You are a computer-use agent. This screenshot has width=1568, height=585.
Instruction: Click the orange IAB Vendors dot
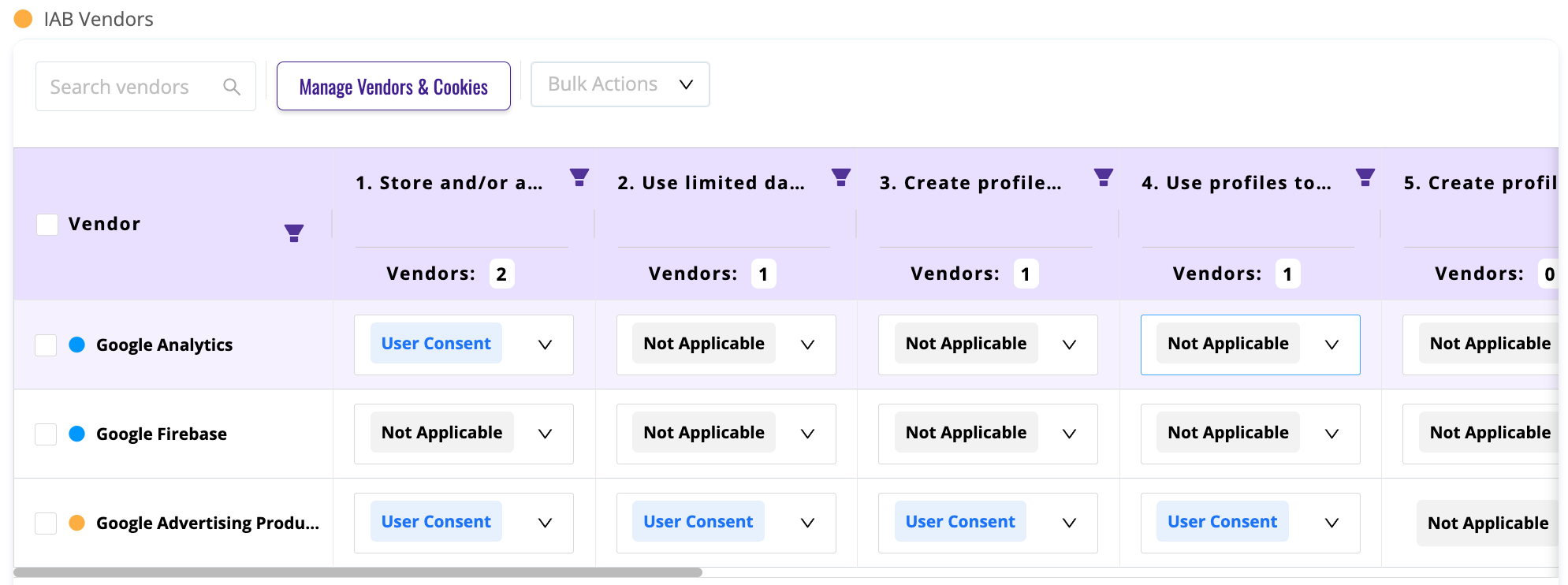click(24, 19)
